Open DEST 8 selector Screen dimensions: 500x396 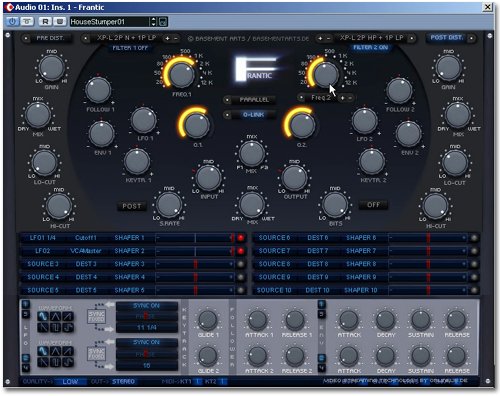(x=318, y=264)
